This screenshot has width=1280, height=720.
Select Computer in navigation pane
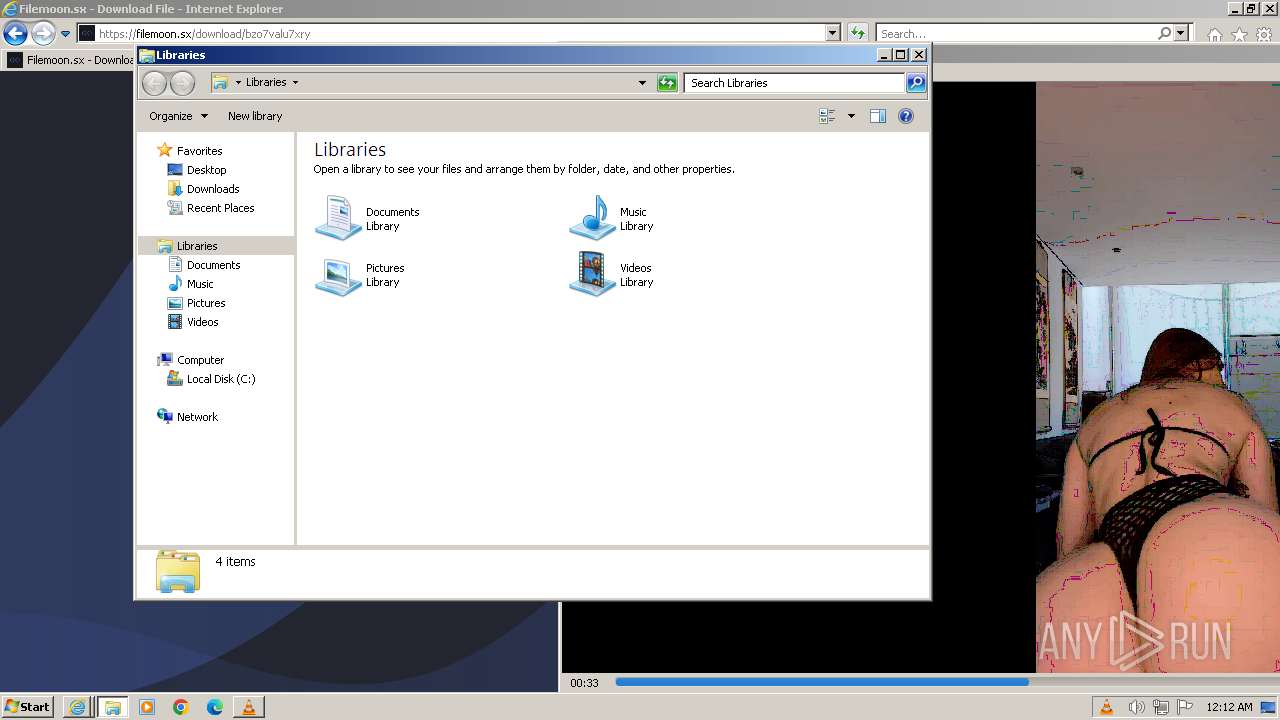(200, 360)
